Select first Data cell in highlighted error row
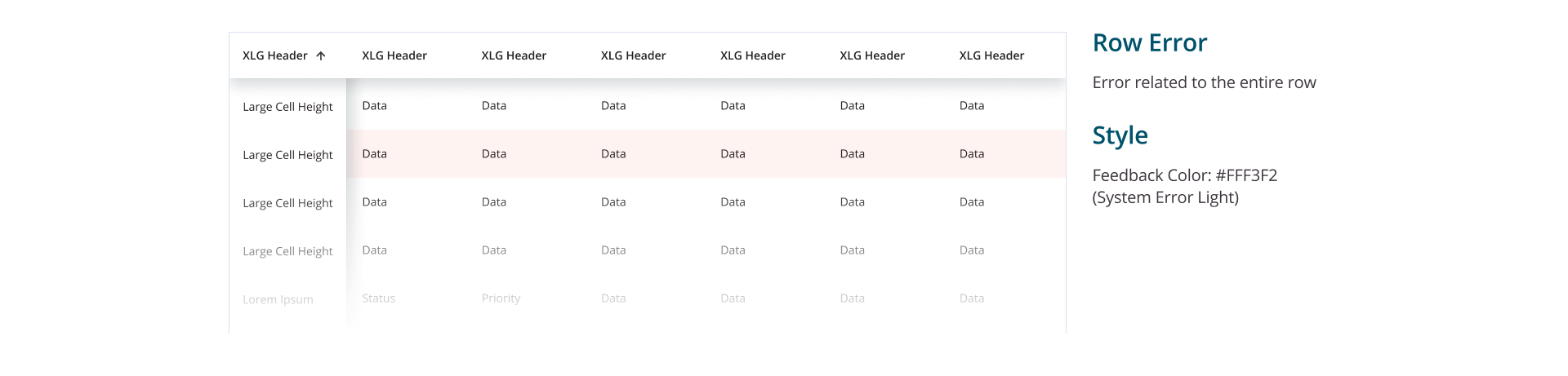The height and width of the screenshot is (376, 1568). [x=375, y=154]
